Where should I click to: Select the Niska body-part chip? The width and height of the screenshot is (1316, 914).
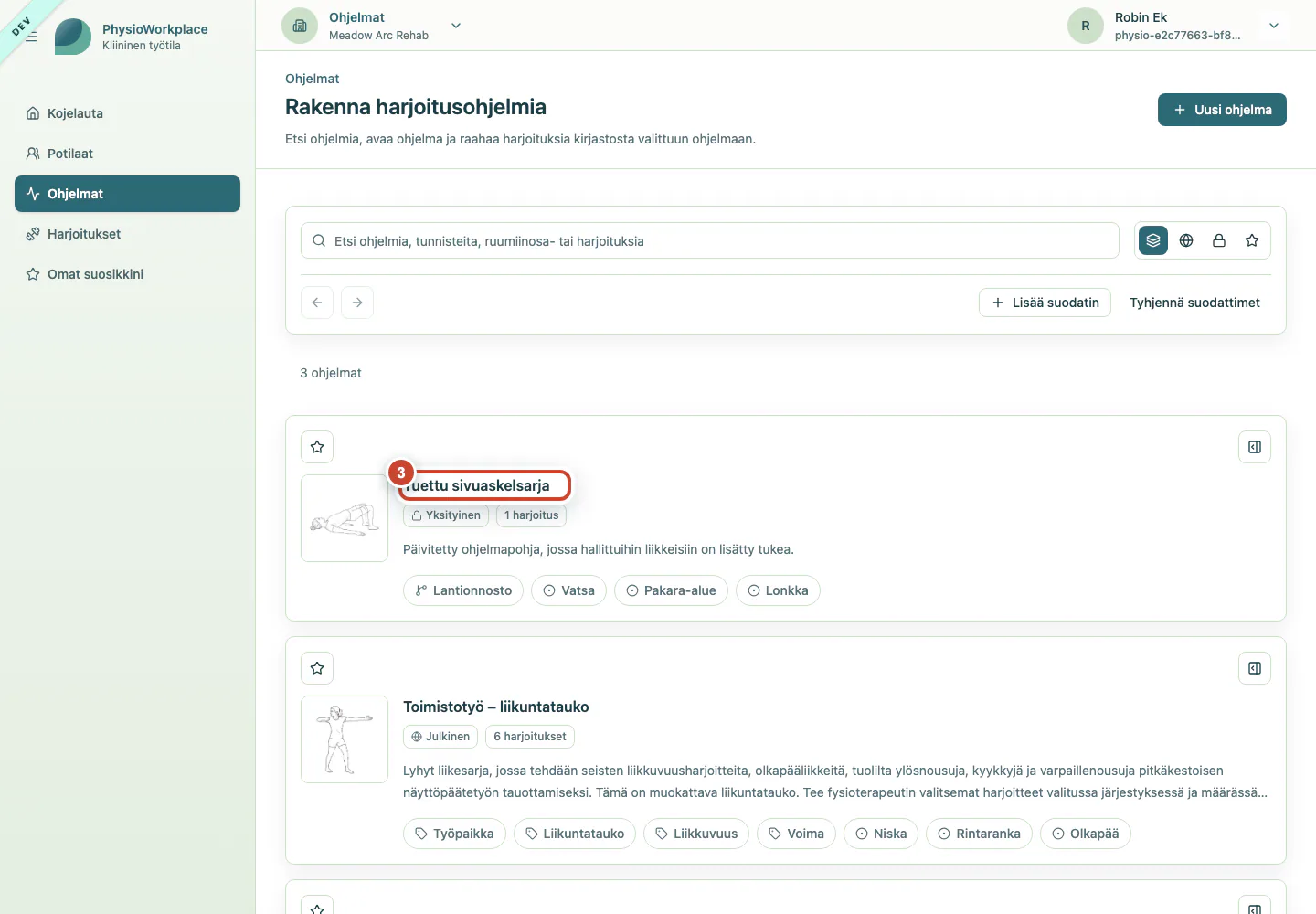tap(881, 834)
